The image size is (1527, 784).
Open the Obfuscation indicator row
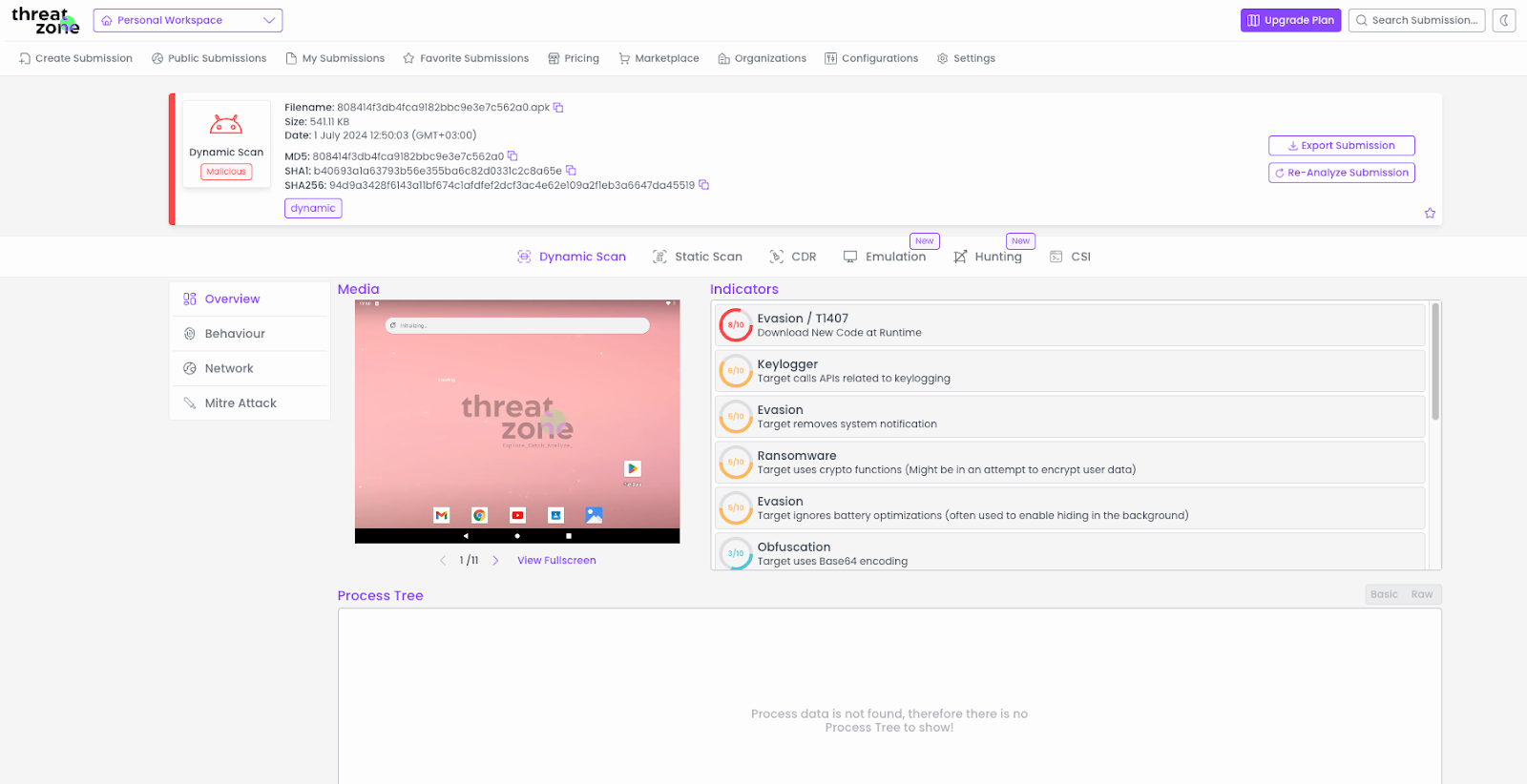1070,552
